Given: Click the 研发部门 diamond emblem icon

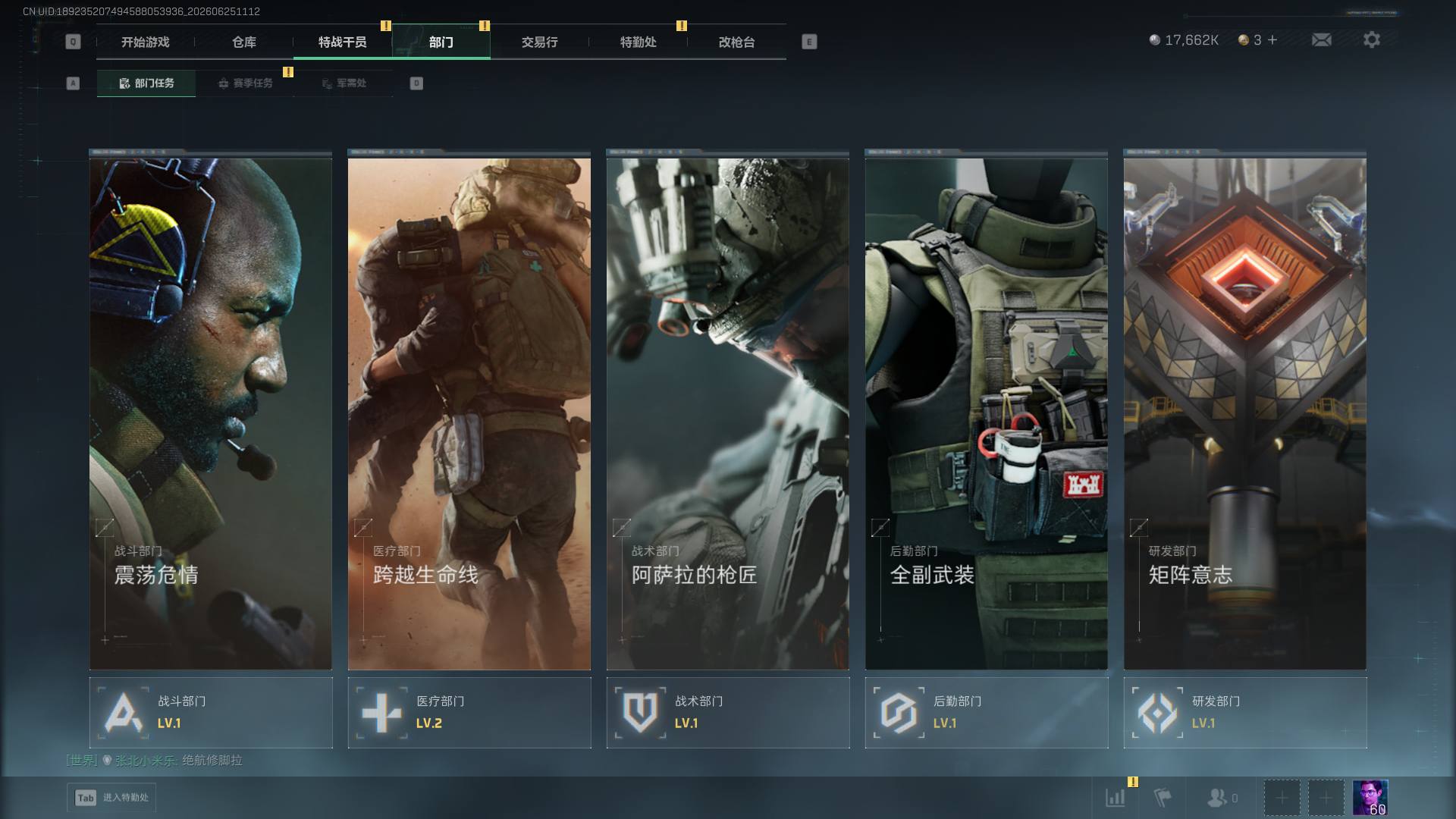Looking at the screenshot, I should click(x=1158, y=713).
